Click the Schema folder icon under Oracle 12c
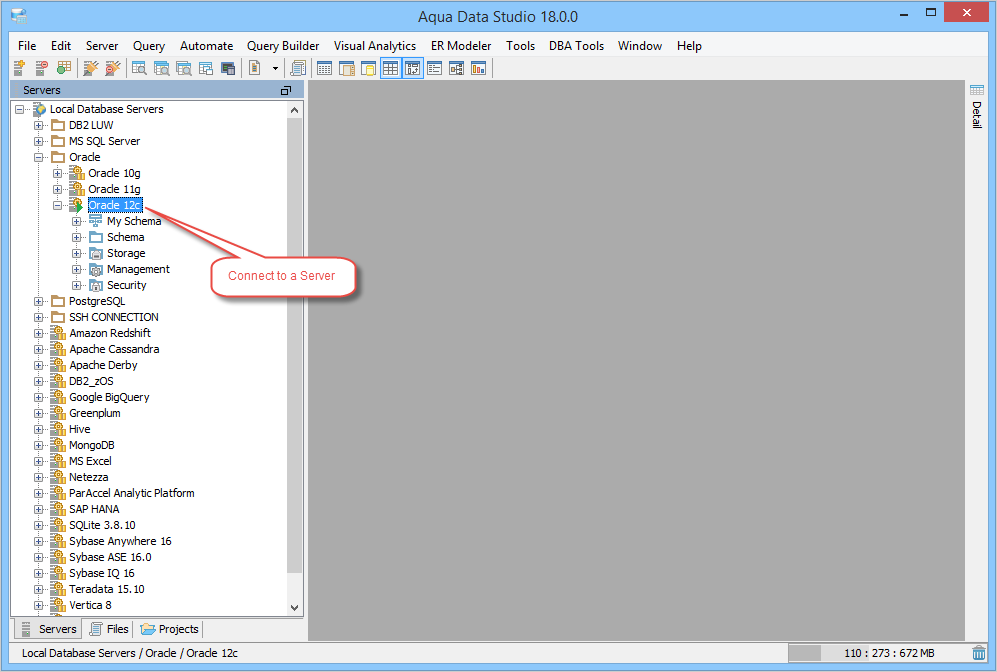Screen dimensions: 997x672 coord(96,237)
